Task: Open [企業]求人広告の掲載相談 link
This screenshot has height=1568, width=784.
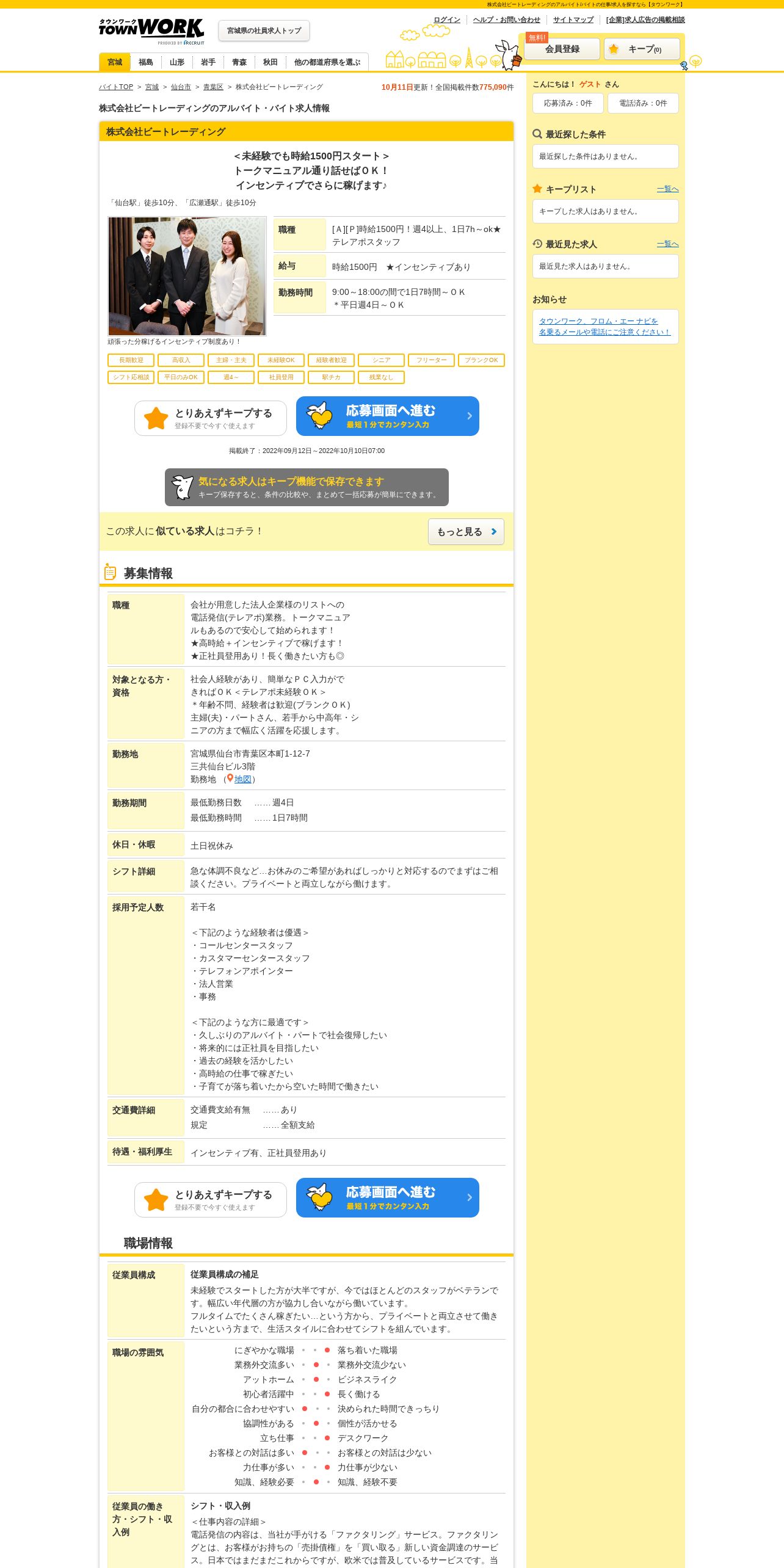Action: click(645, 20)
